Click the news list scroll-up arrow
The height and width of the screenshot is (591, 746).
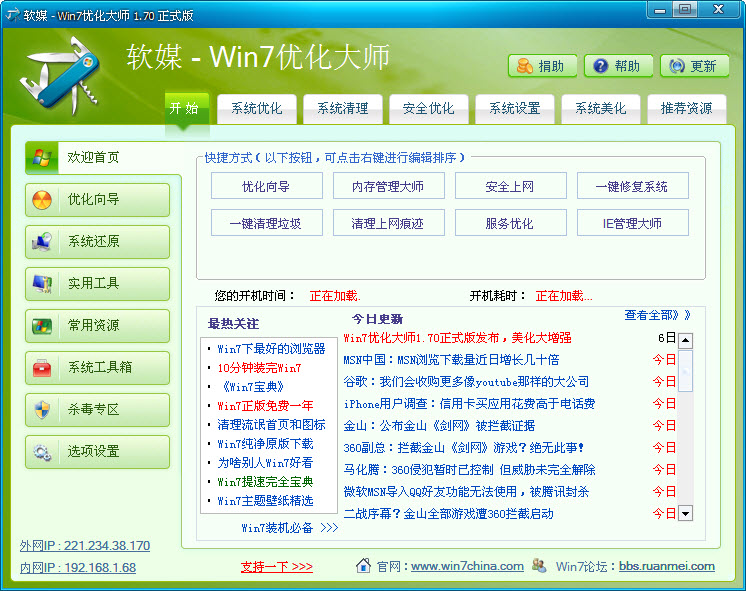[x=686, y=340]
